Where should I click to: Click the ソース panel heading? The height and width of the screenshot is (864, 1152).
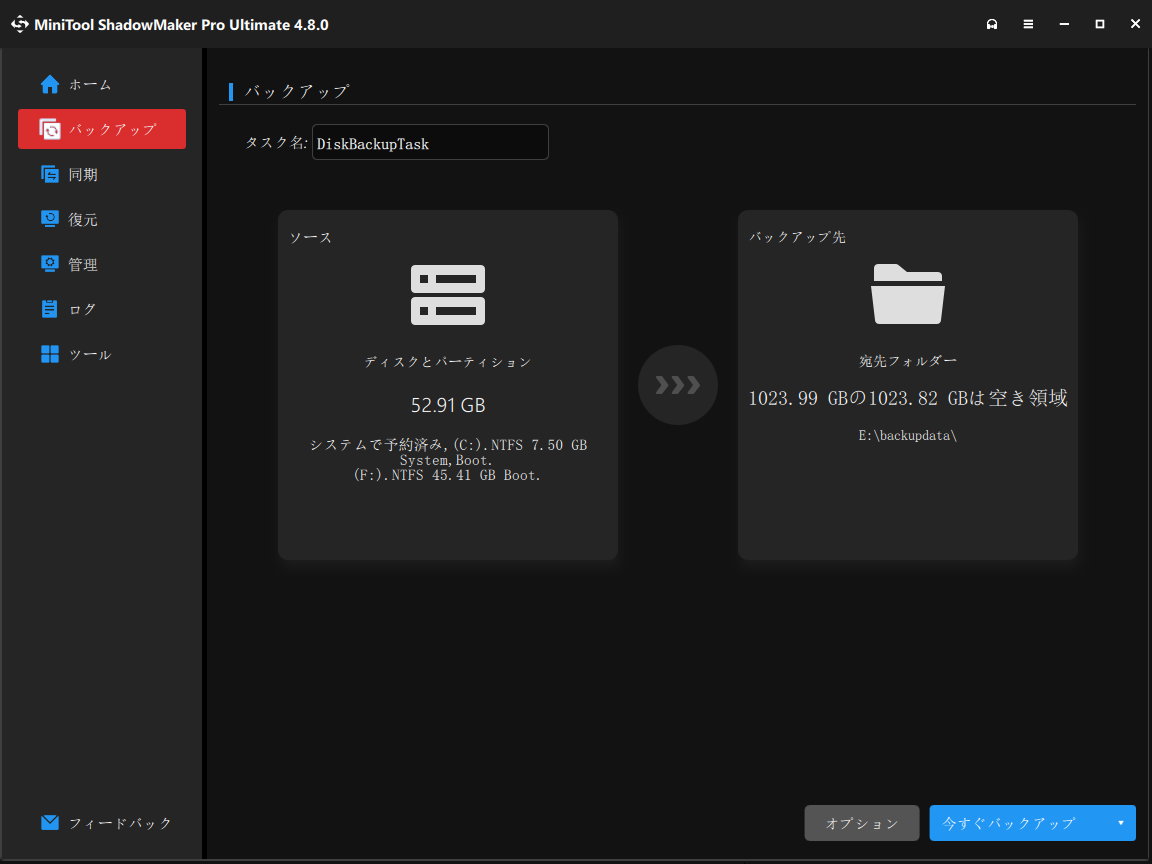coord(311,237)
